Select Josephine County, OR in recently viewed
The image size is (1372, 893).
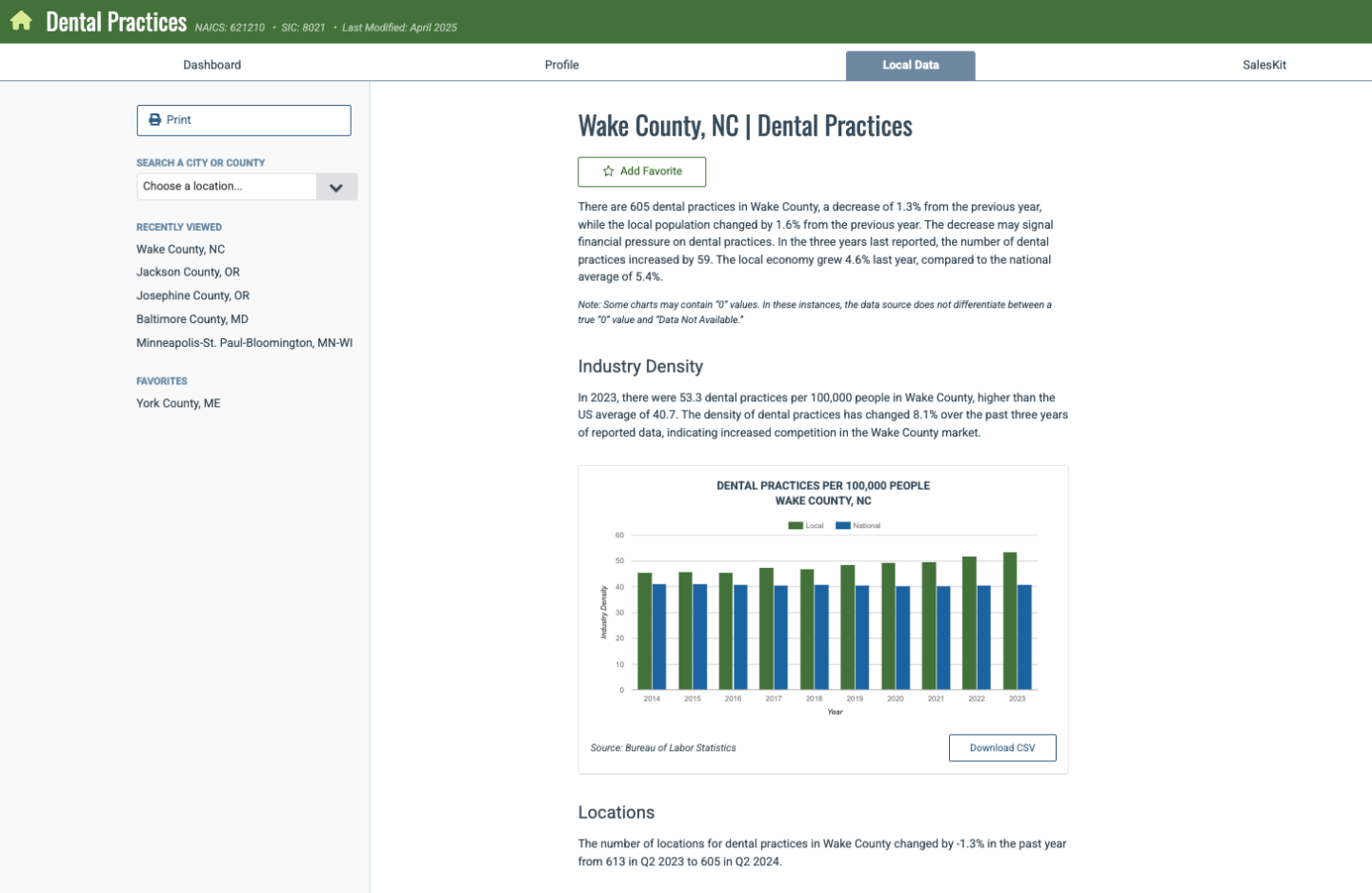192,296
